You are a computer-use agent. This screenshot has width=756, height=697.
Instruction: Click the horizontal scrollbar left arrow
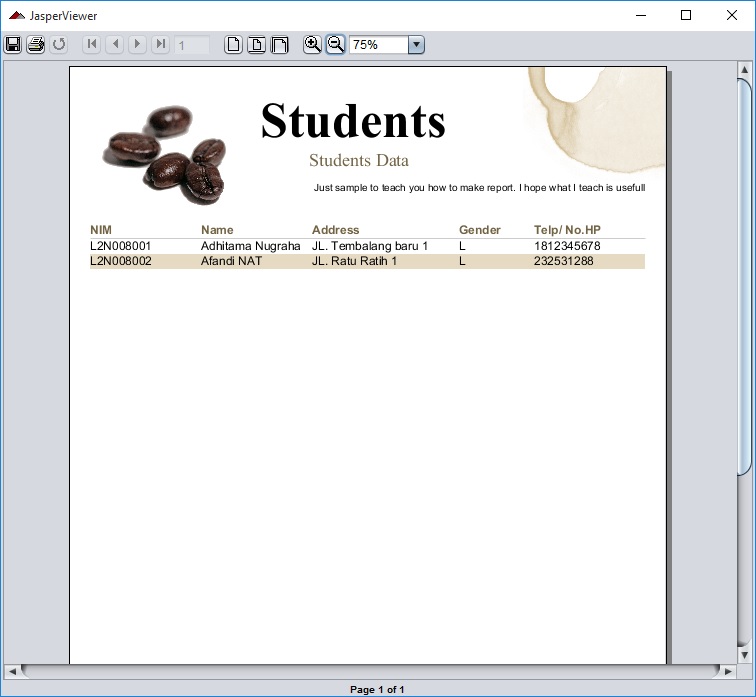click(x=12, y=671)
